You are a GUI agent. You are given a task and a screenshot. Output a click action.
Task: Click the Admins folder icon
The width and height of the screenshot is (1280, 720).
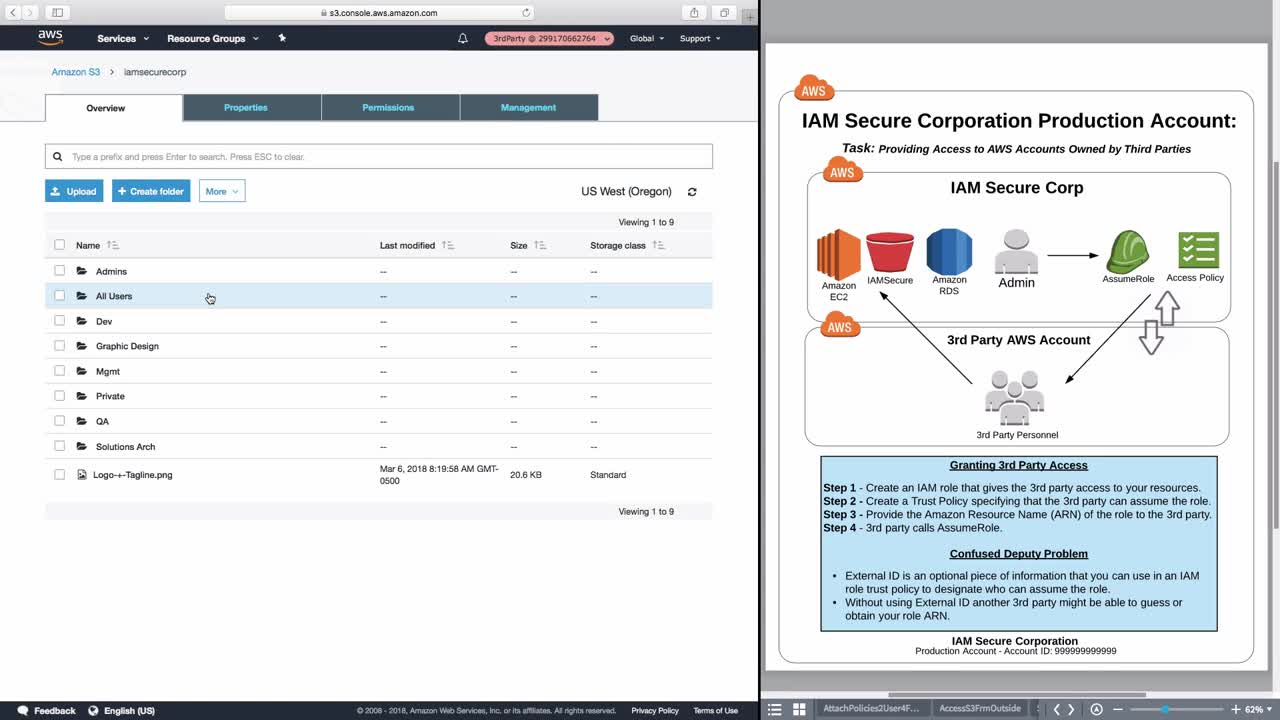click(82, 271)
